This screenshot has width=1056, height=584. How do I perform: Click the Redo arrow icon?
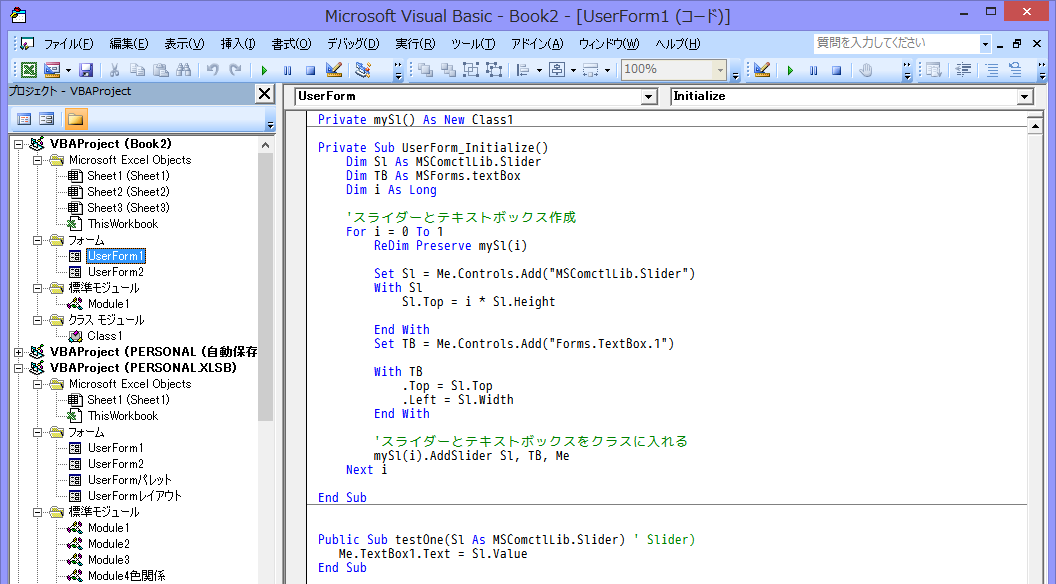coord(235,69)
